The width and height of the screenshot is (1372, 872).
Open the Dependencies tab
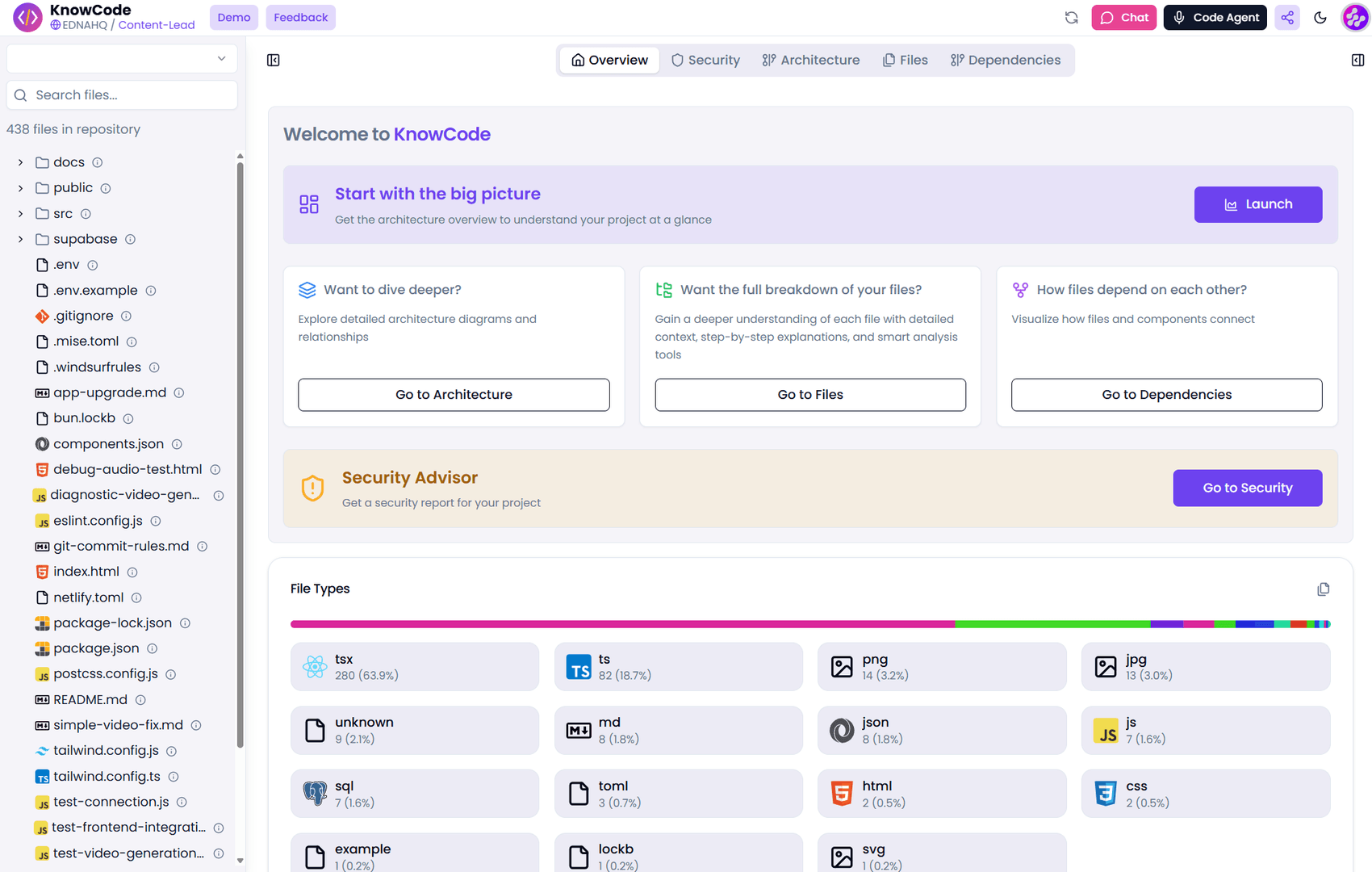point(1006,61)
